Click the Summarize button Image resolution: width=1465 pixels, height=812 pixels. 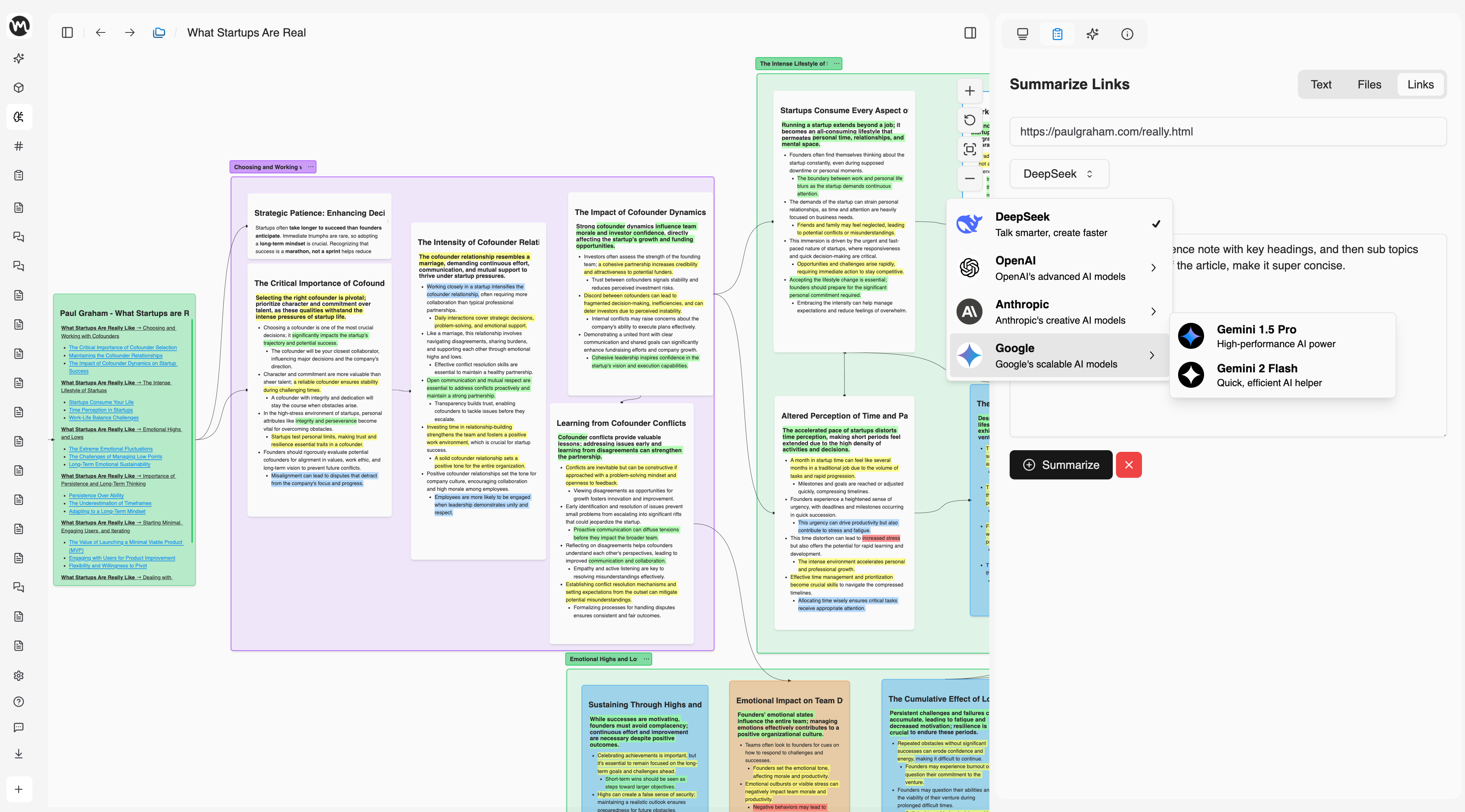pyautogui.click(x=1061, y=465)
